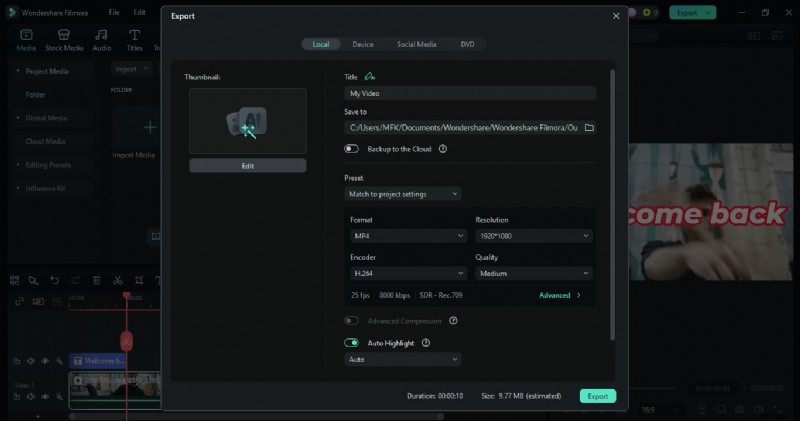
Task: Select the Audio icon in the top toolbar
Action: click(x=102, y=38)
